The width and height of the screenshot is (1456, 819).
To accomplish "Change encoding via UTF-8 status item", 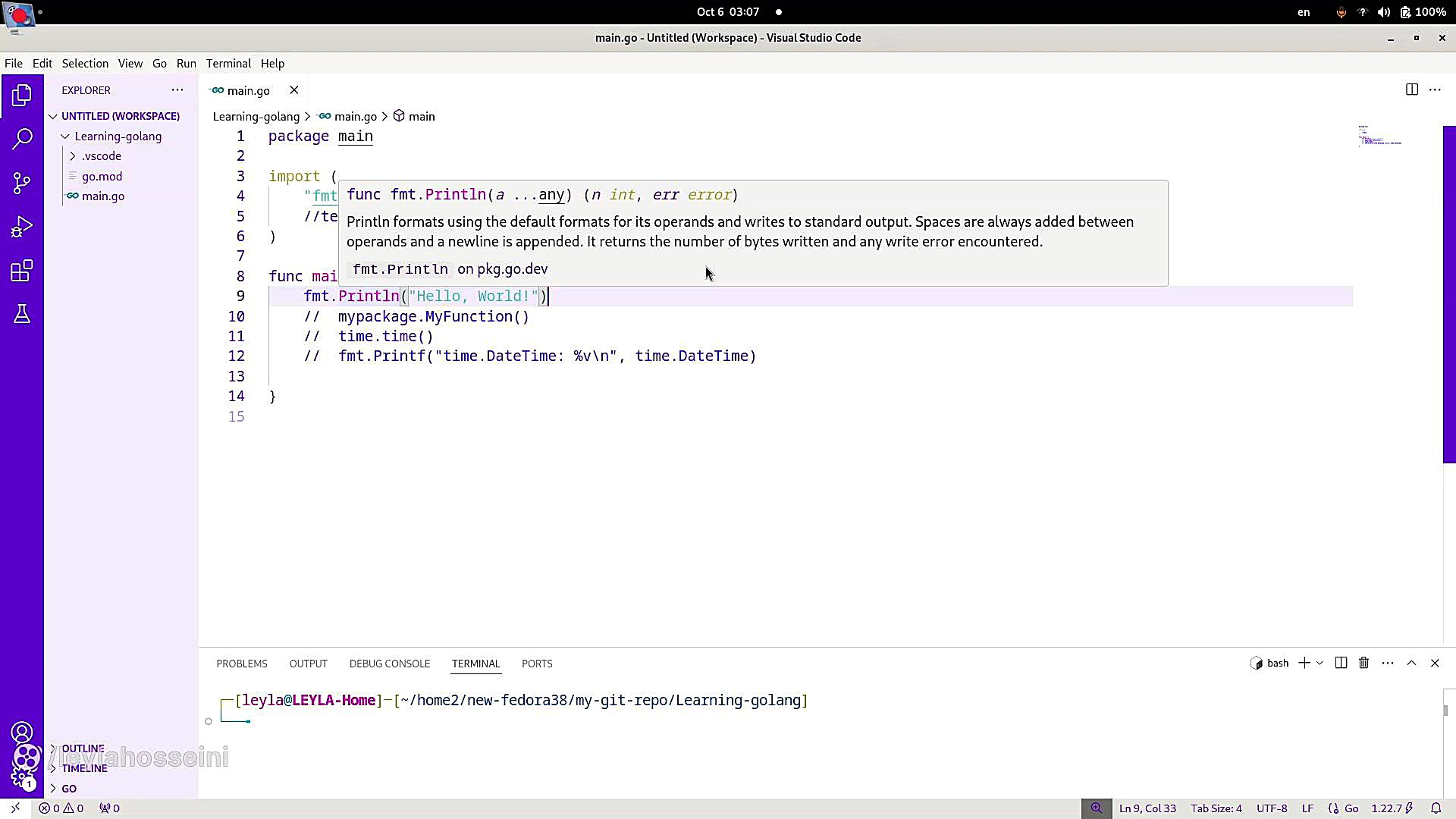I will (1272, 808).
